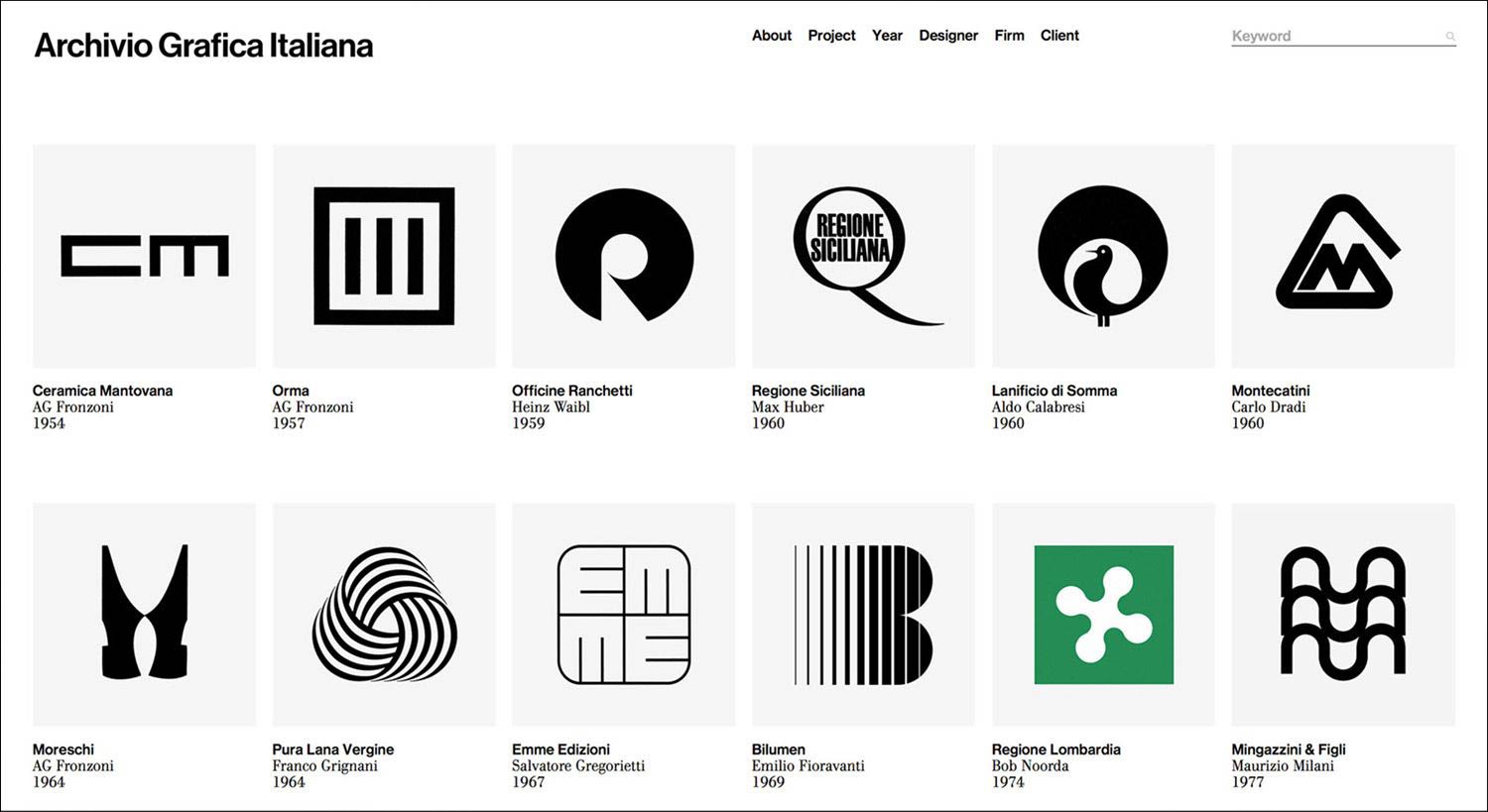Image resolution: width=1488 pixels, height=812 pixels.
Task: Open the Montecatini triangle M logo
Action: (x=1343, y=256)
